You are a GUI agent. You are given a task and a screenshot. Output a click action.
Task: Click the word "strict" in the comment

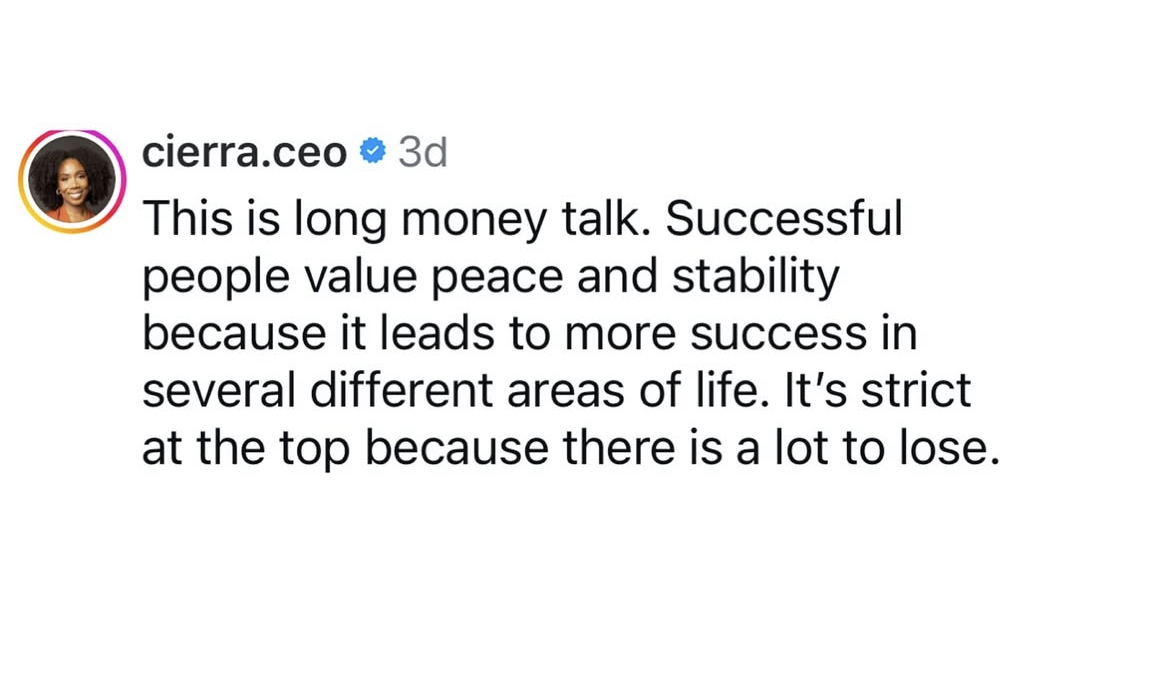[x=916, y=390]
